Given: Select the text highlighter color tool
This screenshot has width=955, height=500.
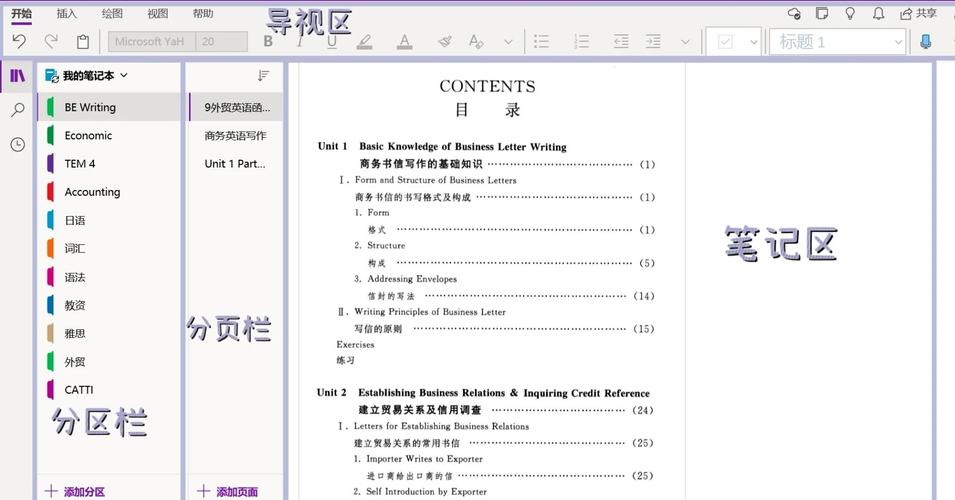Looking at the screenshot, I should point(364,41).
